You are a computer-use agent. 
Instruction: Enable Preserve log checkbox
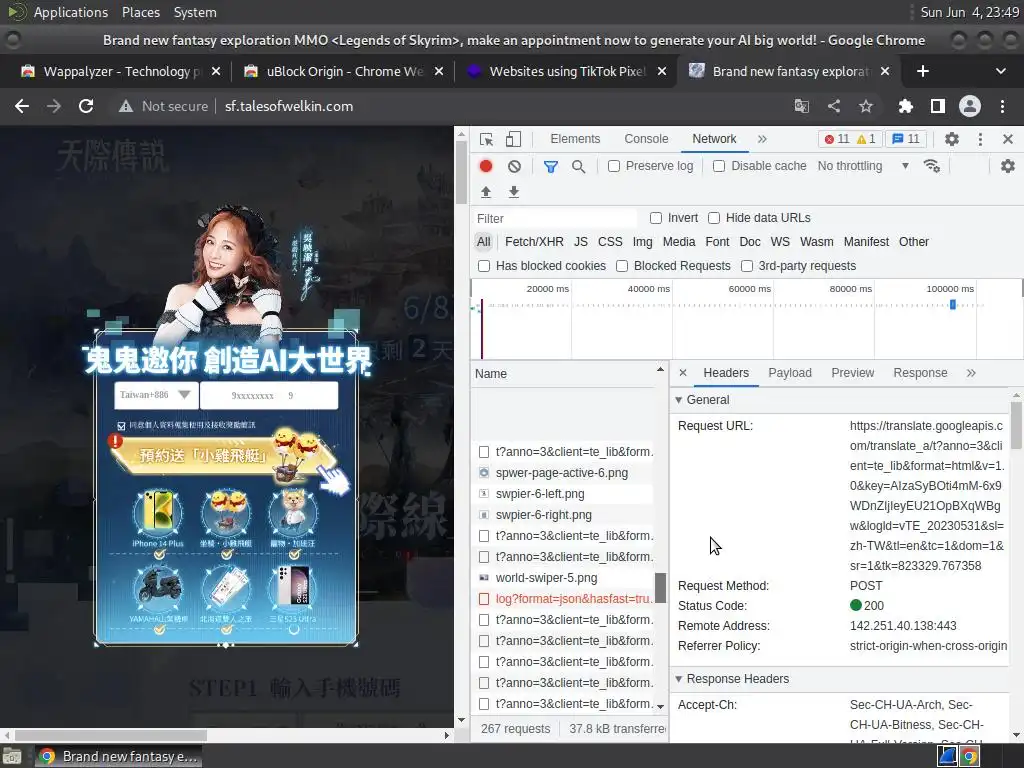coord(614,167)
